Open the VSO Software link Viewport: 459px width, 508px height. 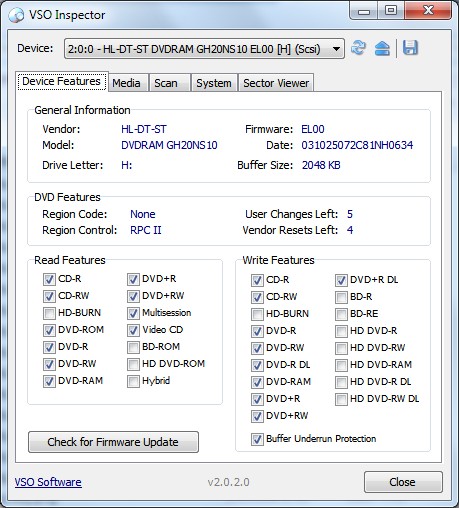coord(48,482)
